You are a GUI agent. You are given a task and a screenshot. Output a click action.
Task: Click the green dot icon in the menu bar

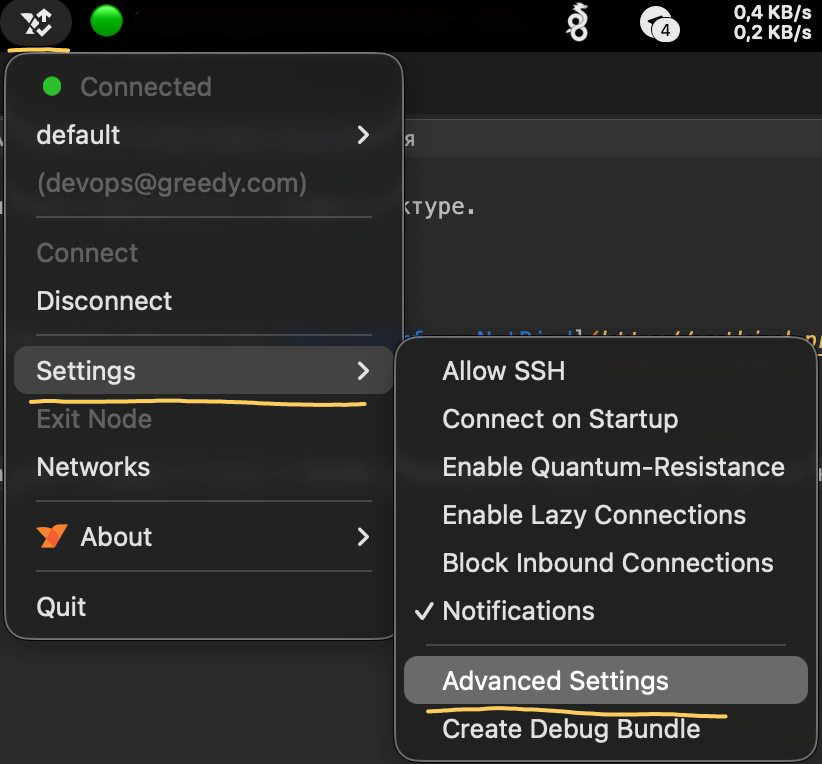click(x=106, y=19)
